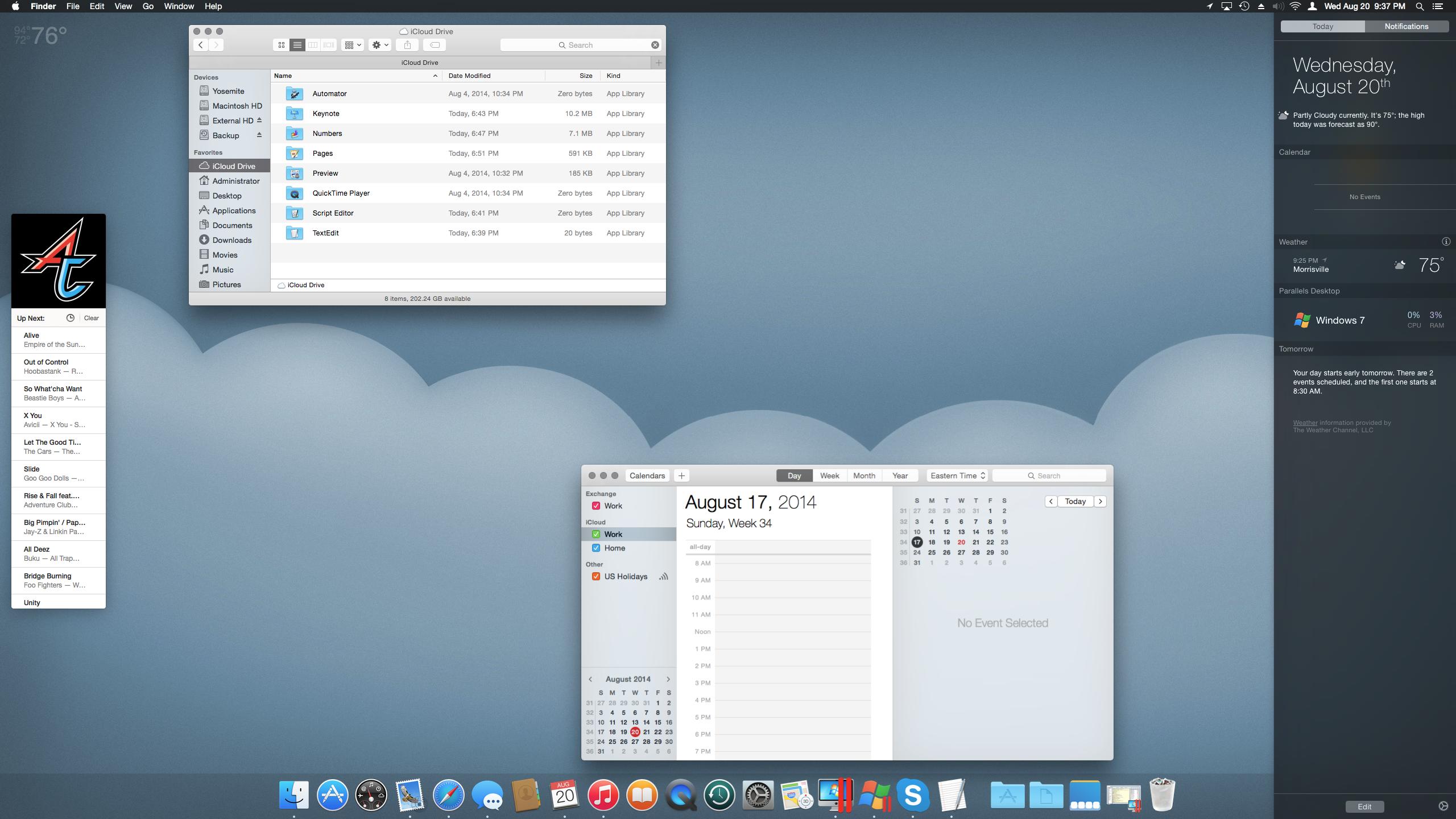Switch Finder to column view

pos(313,45)
